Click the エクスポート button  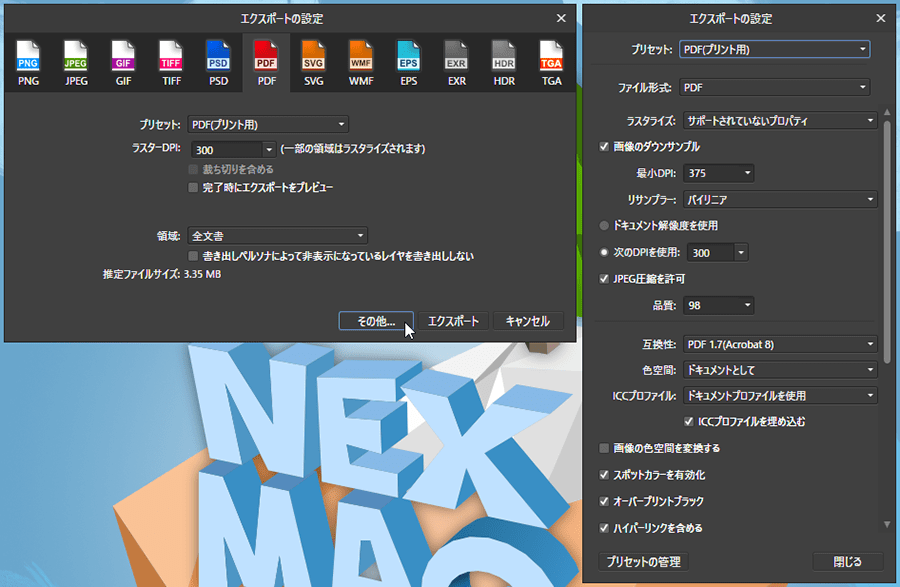point(453,321)
